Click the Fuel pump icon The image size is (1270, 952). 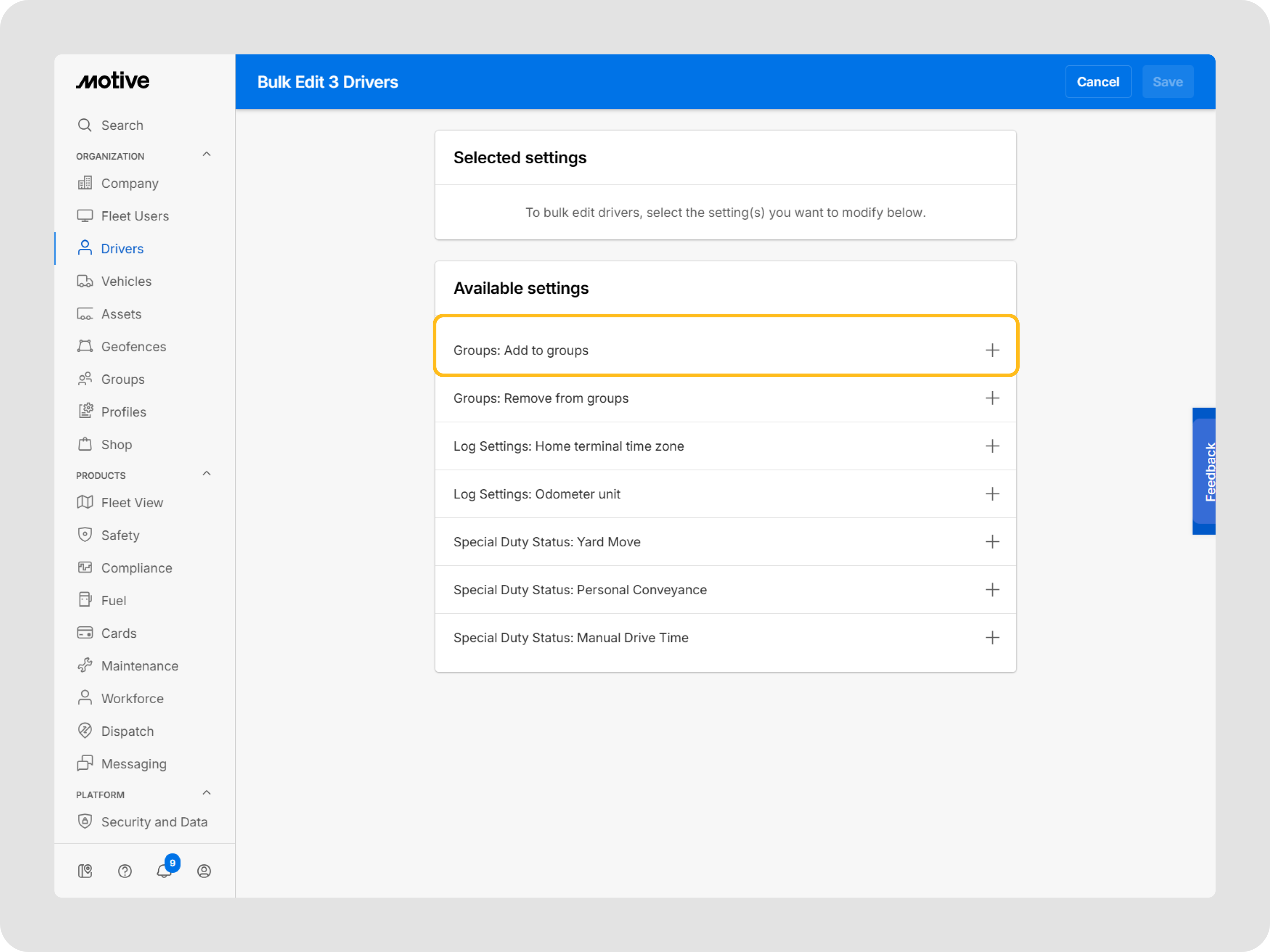(x=85, y=600)
